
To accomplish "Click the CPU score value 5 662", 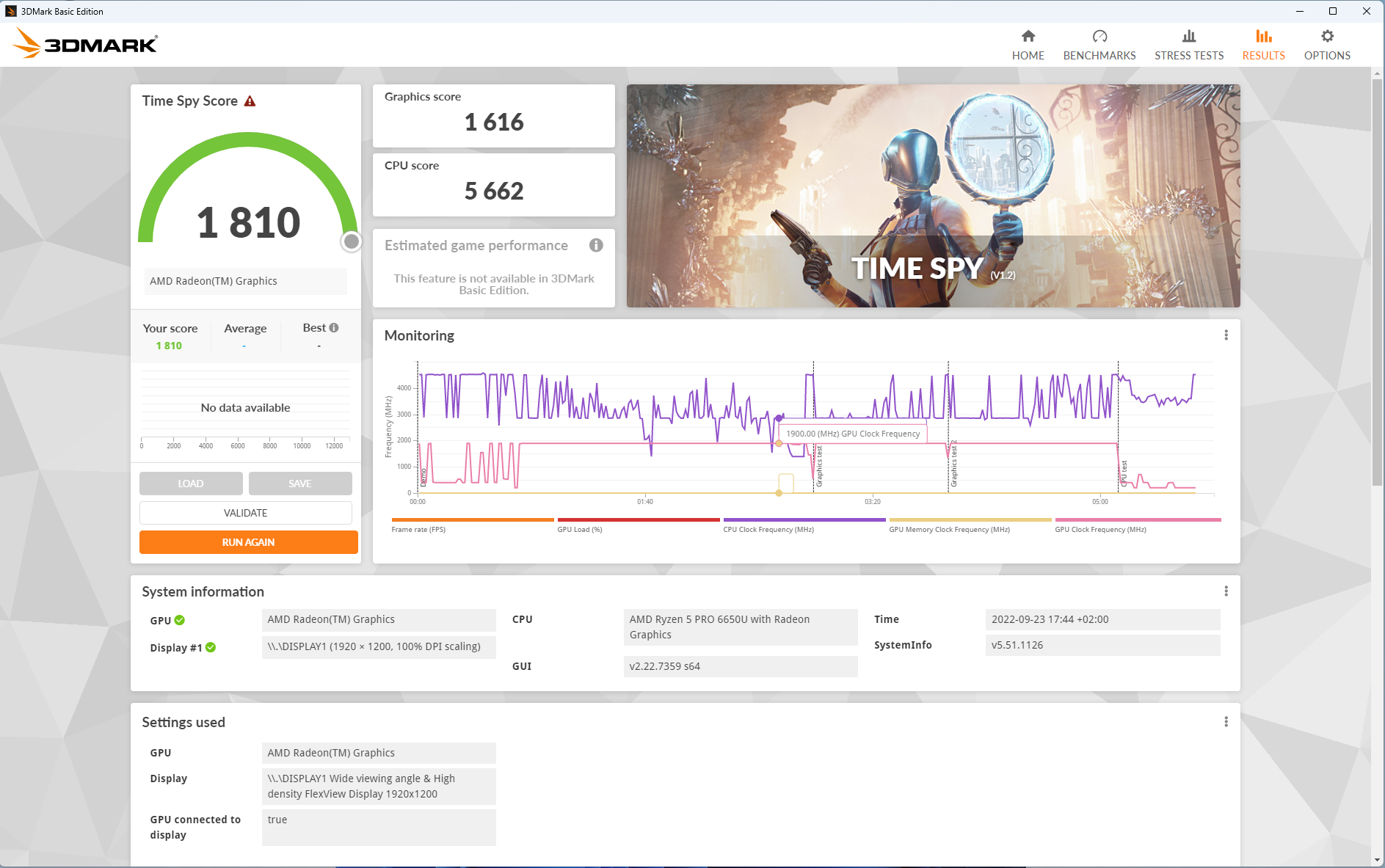I will (494, 191).
